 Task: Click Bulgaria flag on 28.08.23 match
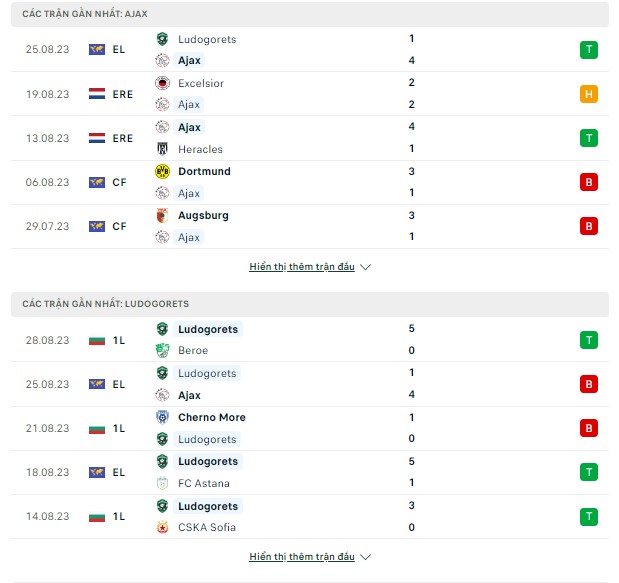tap(97, 340)
